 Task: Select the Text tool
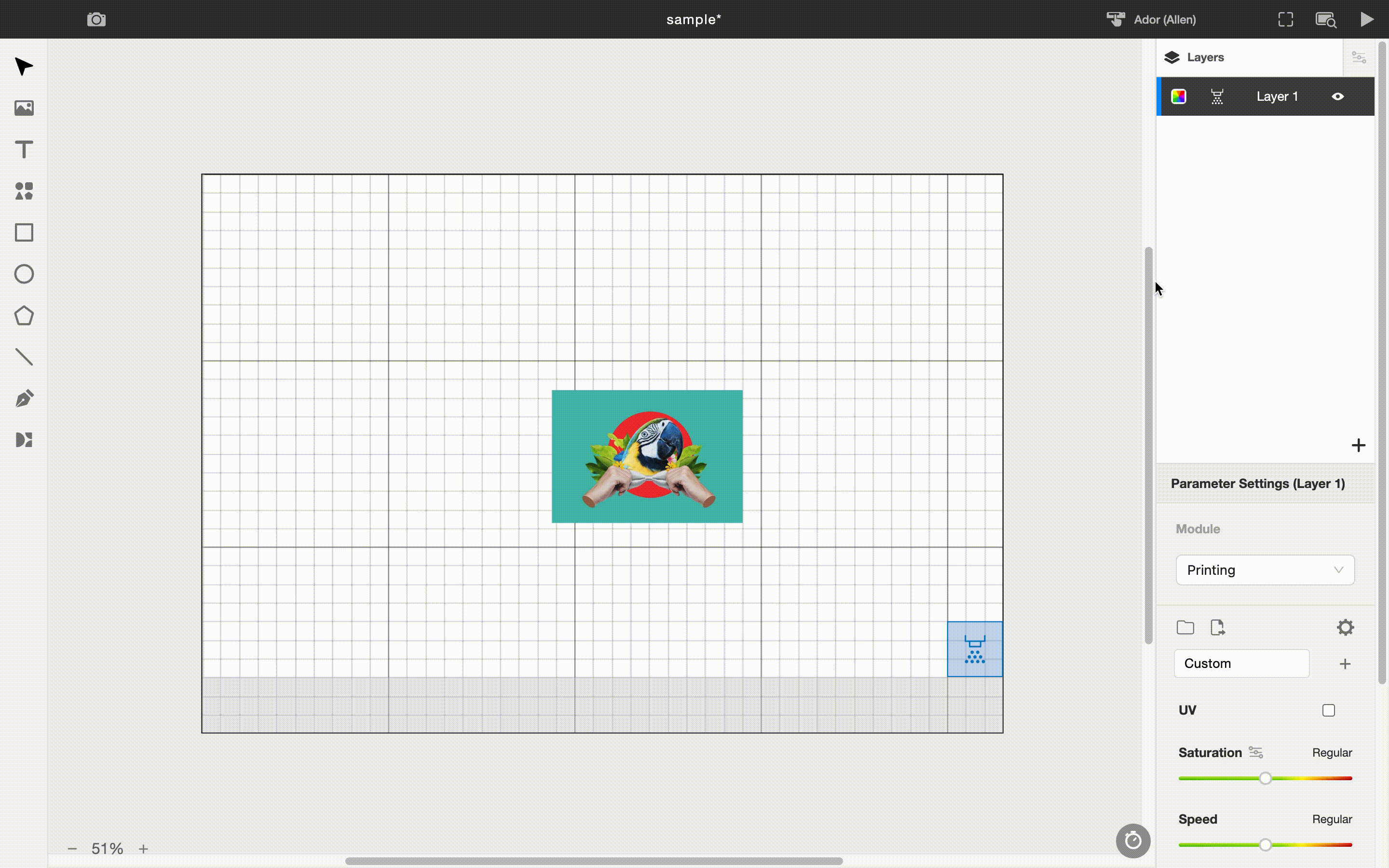[24, 149]
